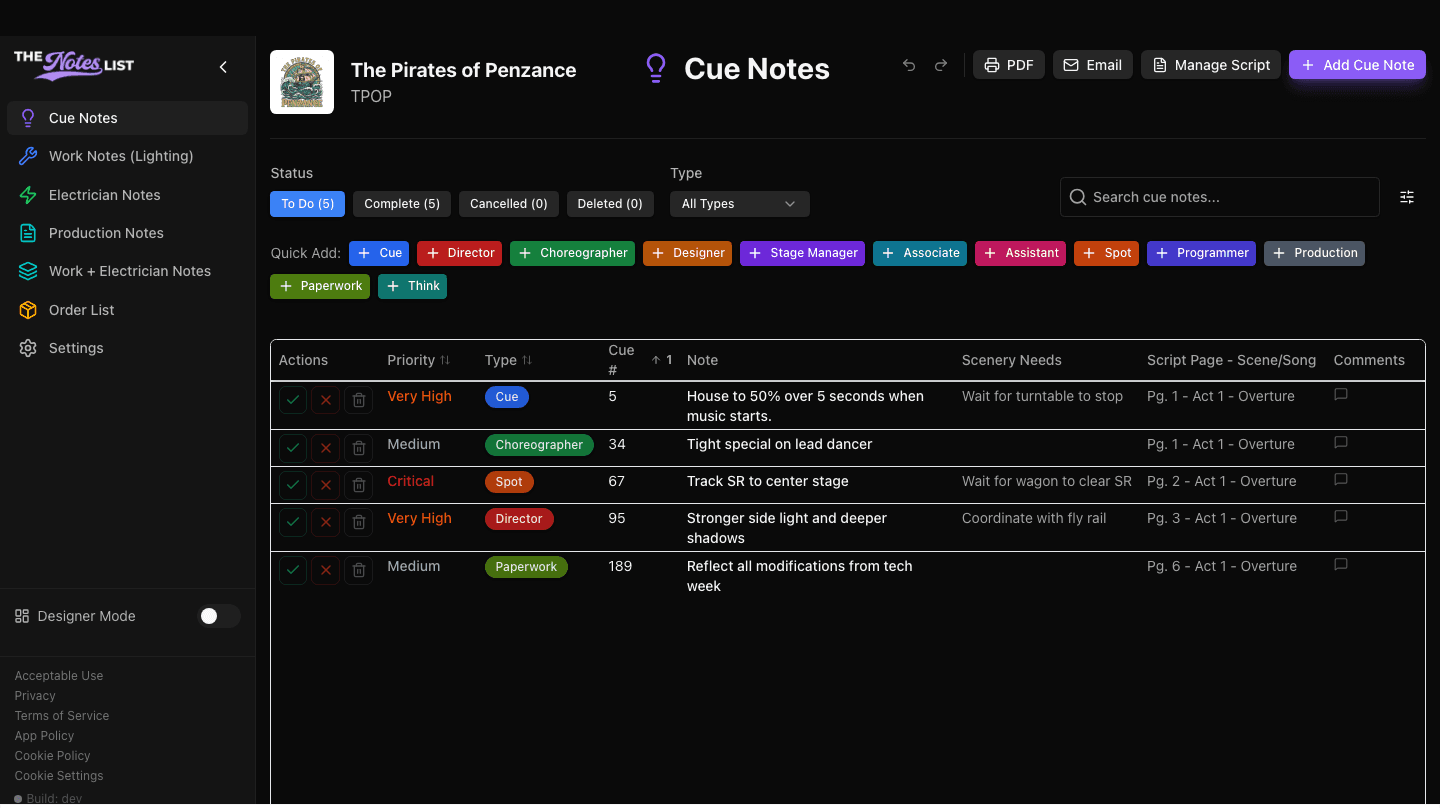Open comments for cue 67

click(1341, 480)
